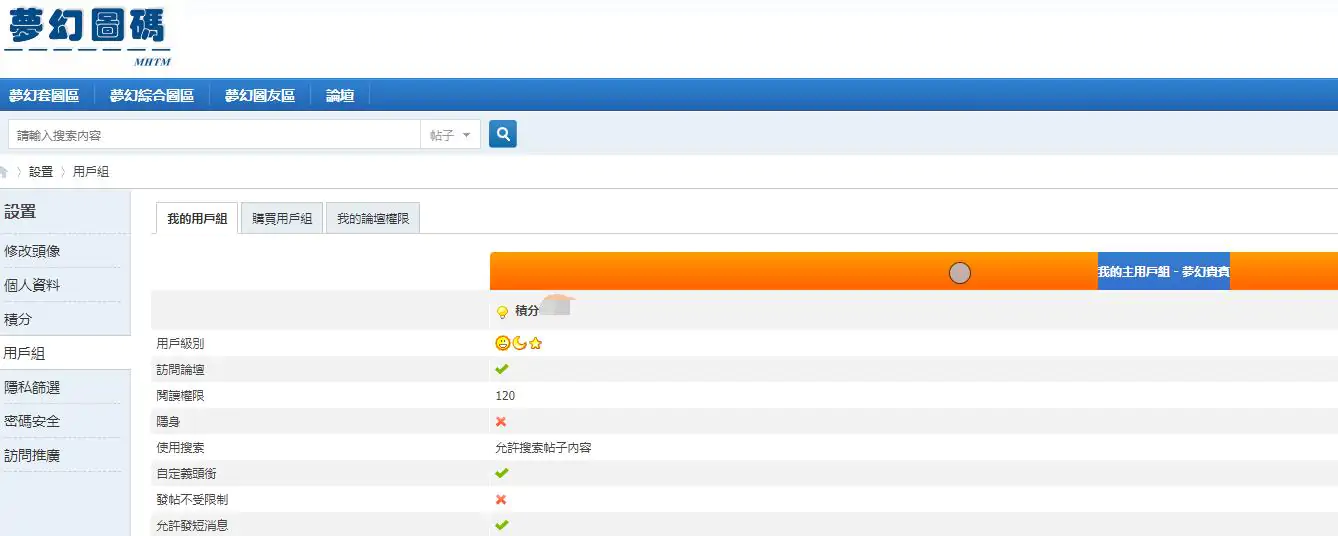Click the lightbulb icon beside 積分
Image resolution: width=1338 pixels, height=536 pixels.
[x=502, y=312]
